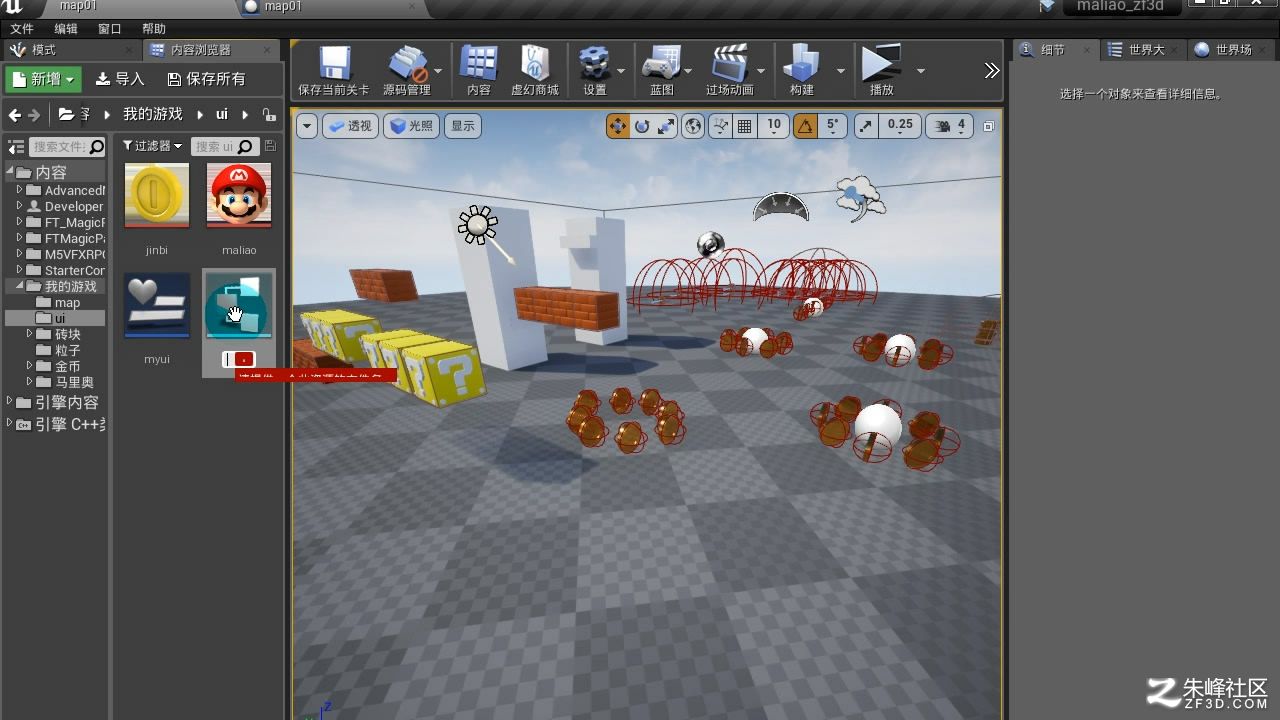The height and width of the screenshot is (720, 1280).
Task: Open the 虚幻商城 marketplace
Action: 535,70
